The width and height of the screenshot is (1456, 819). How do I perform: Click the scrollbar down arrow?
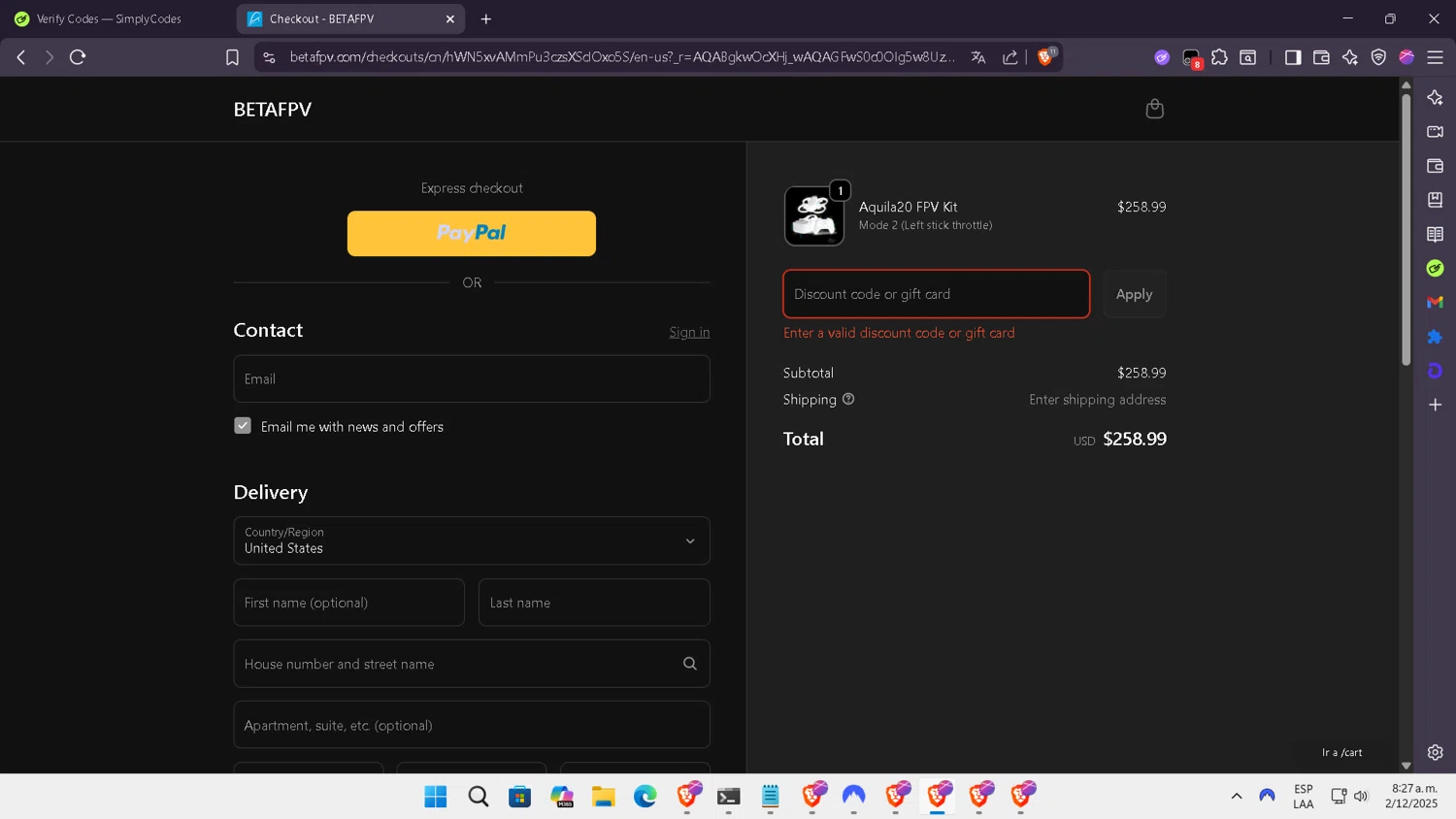(x=1406, y=766)
